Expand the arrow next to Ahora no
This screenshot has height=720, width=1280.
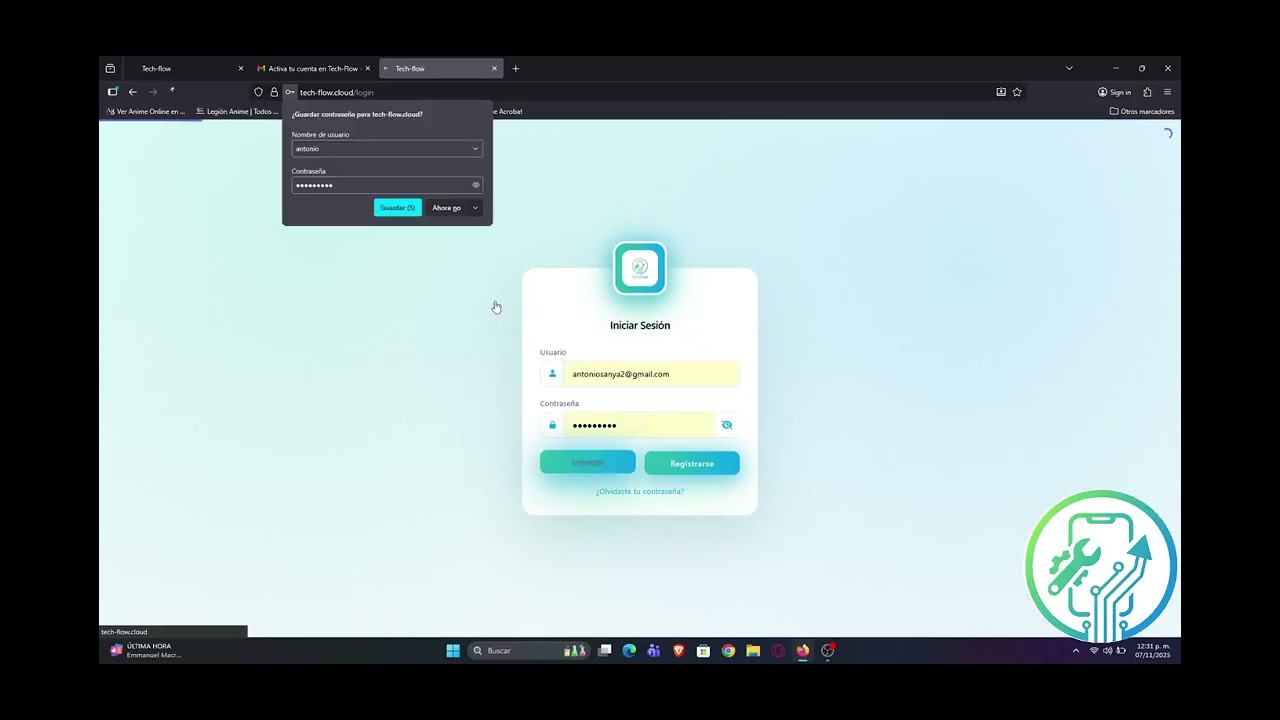tap(476, 208)
